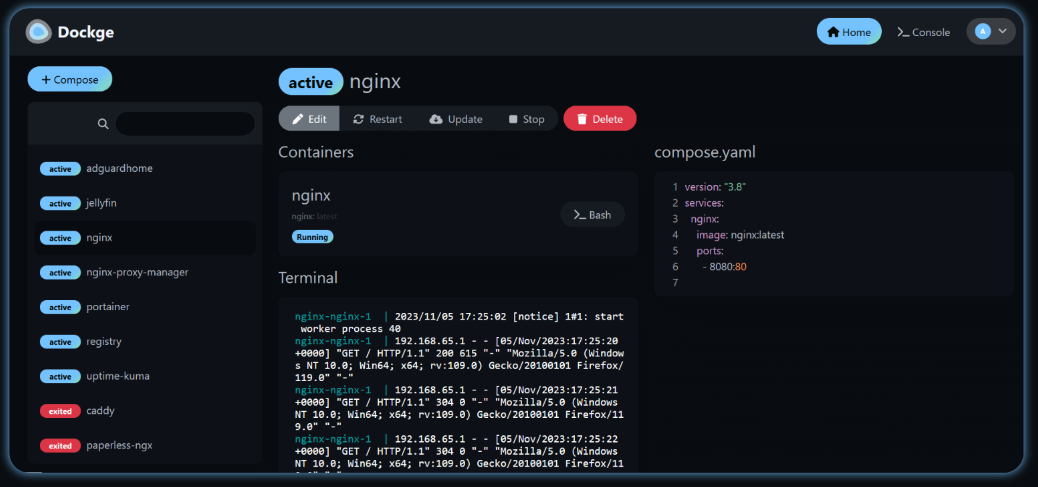Open the Console tab
The height and width of the screenshot is (487, 1038).
coord(923,32)
